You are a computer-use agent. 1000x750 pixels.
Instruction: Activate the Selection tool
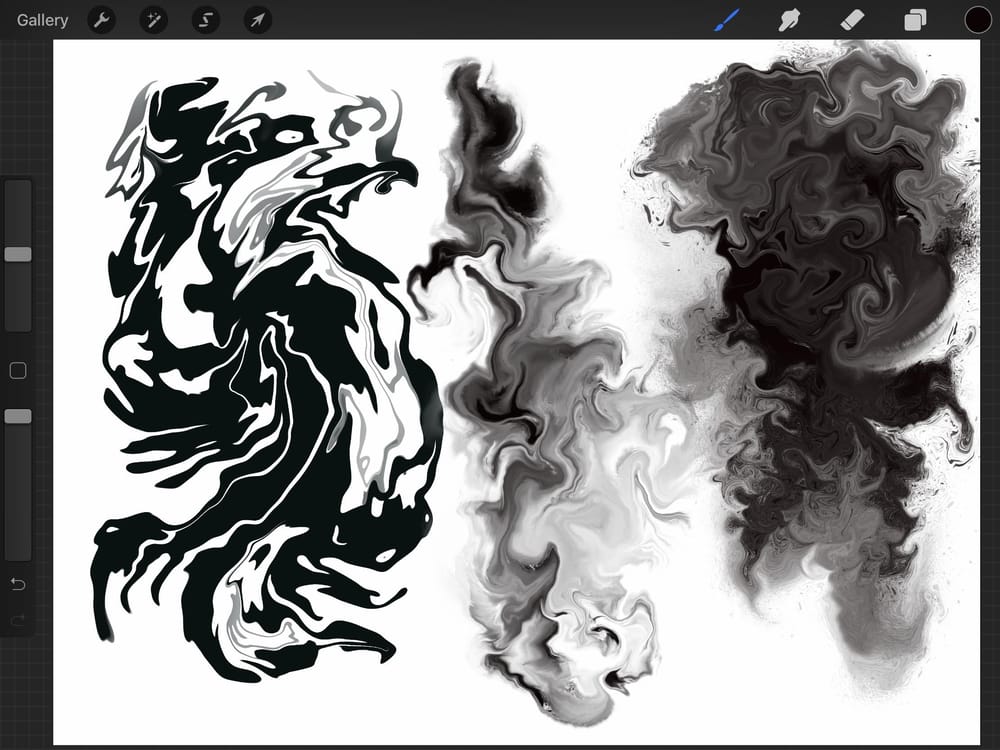pyautogui.click(x=206, y=20)
